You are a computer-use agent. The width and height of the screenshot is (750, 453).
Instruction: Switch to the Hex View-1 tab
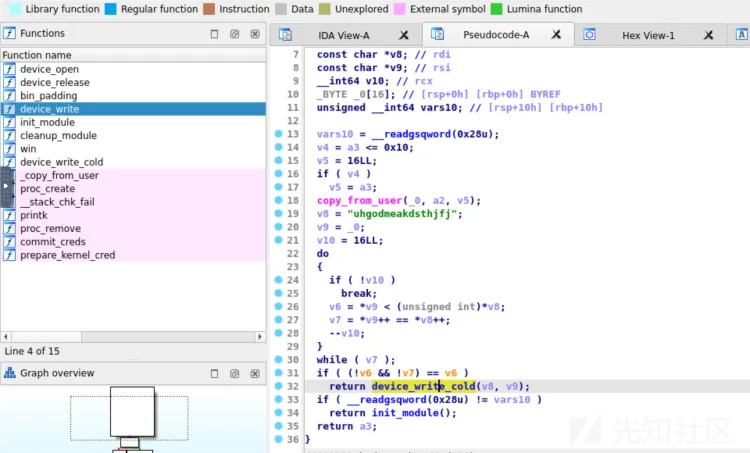648,35
